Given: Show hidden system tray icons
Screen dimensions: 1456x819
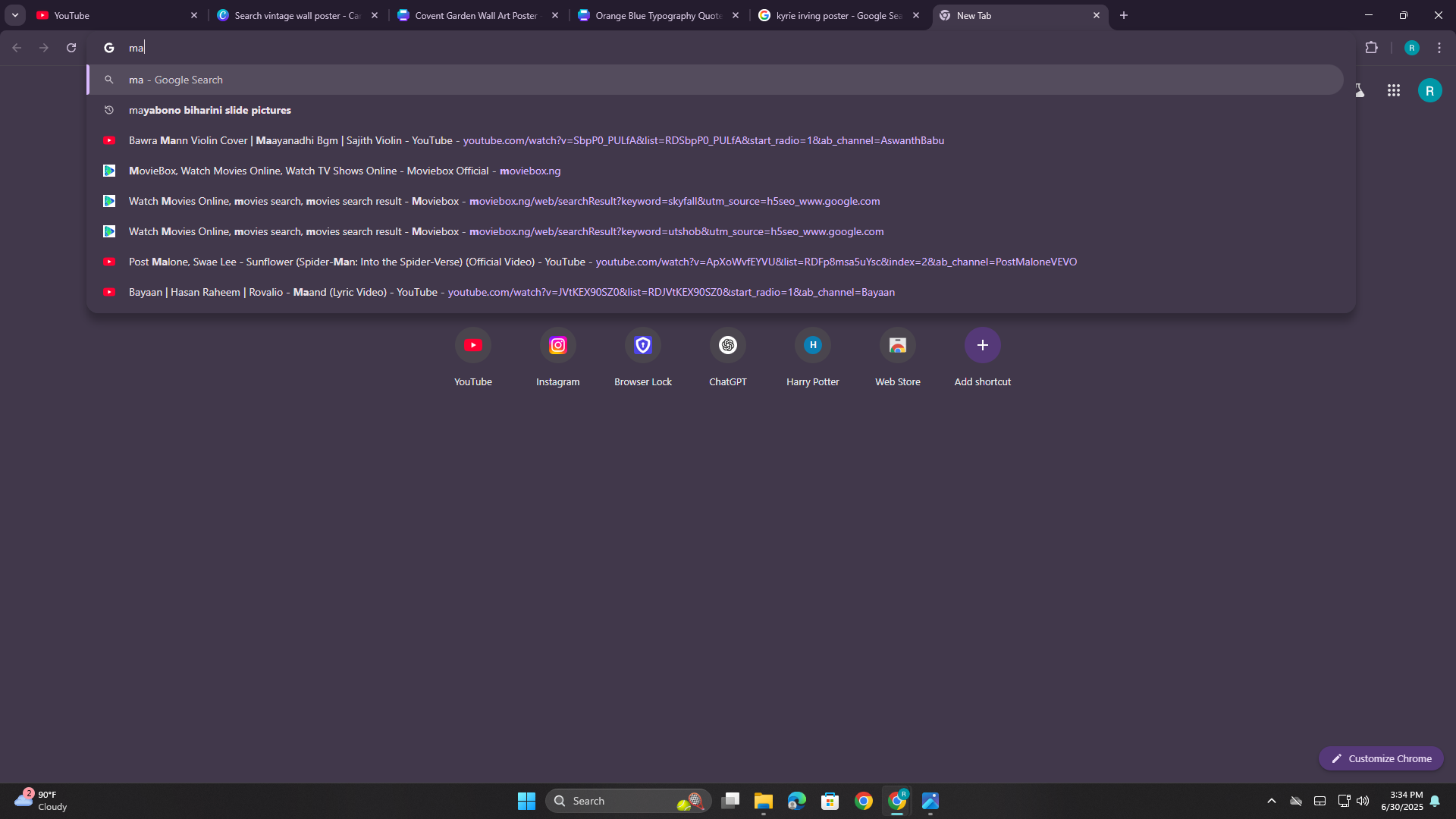Looking at the screenshot, I should 1272,801.
